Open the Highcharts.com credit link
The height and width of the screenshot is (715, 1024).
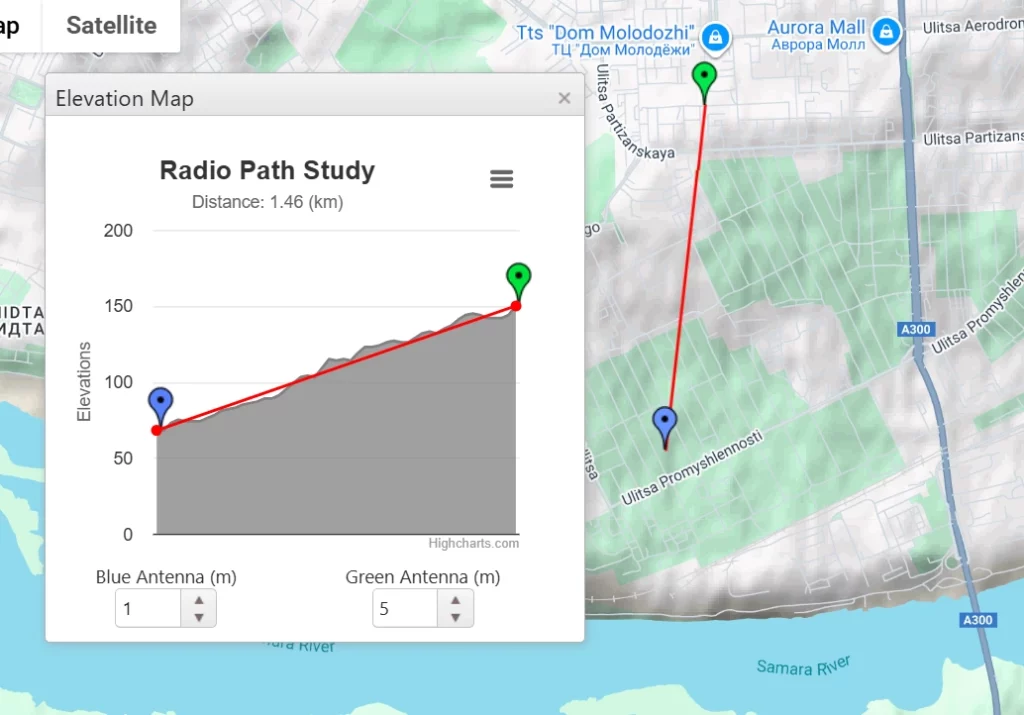pyautogui.click(x=473, y=544)
